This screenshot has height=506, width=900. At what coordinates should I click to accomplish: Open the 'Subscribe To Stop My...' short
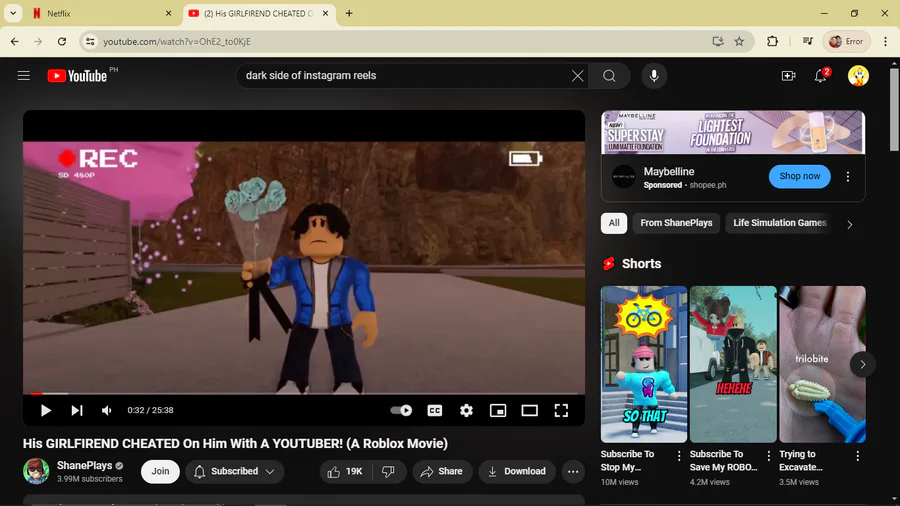coord(643,364)
